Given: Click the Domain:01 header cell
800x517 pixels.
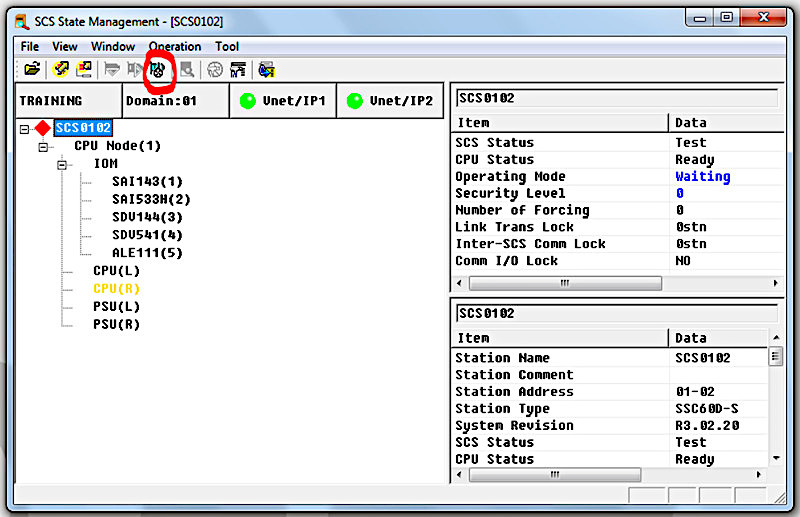Looking at the screenshot, I should click(x=176, y=101).
